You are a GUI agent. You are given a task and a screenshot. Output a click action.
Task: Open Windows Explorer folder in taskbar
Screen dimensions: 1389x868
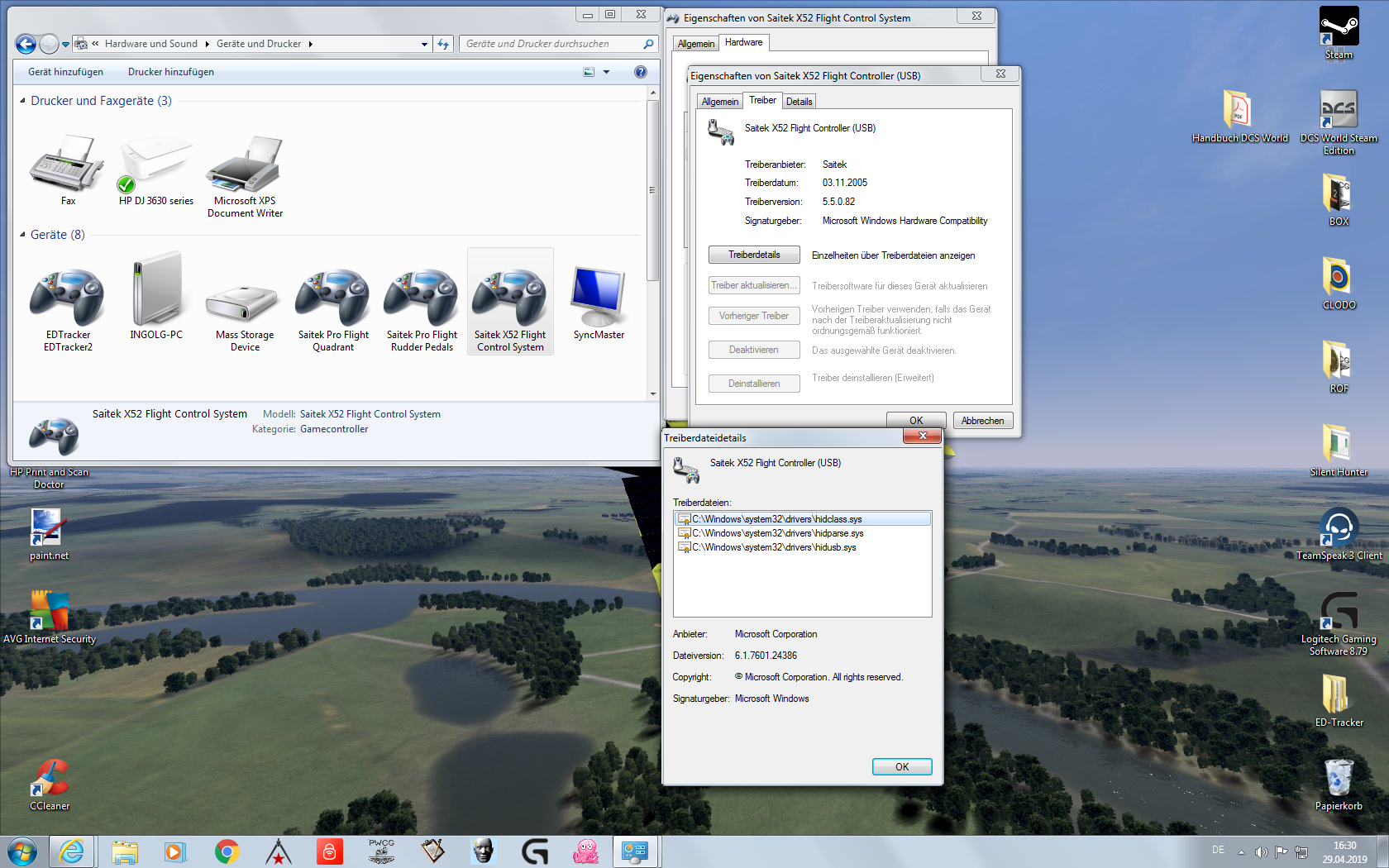click(x=125, y=851)
